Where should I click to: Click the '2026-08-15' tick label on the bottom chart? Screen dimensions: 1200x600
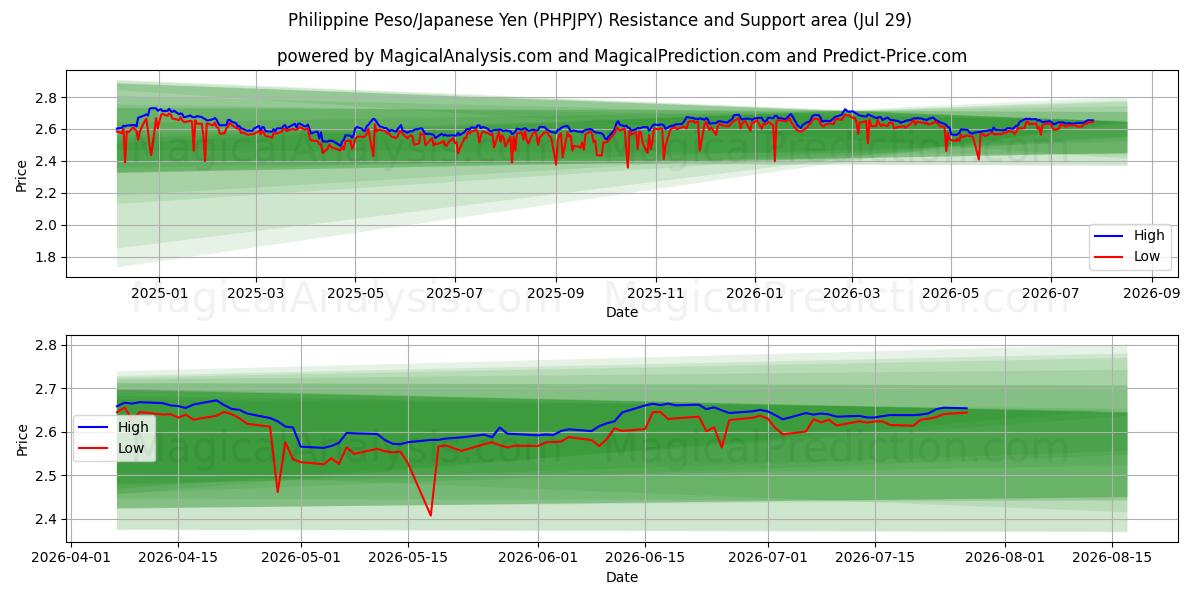[1112, 559]
